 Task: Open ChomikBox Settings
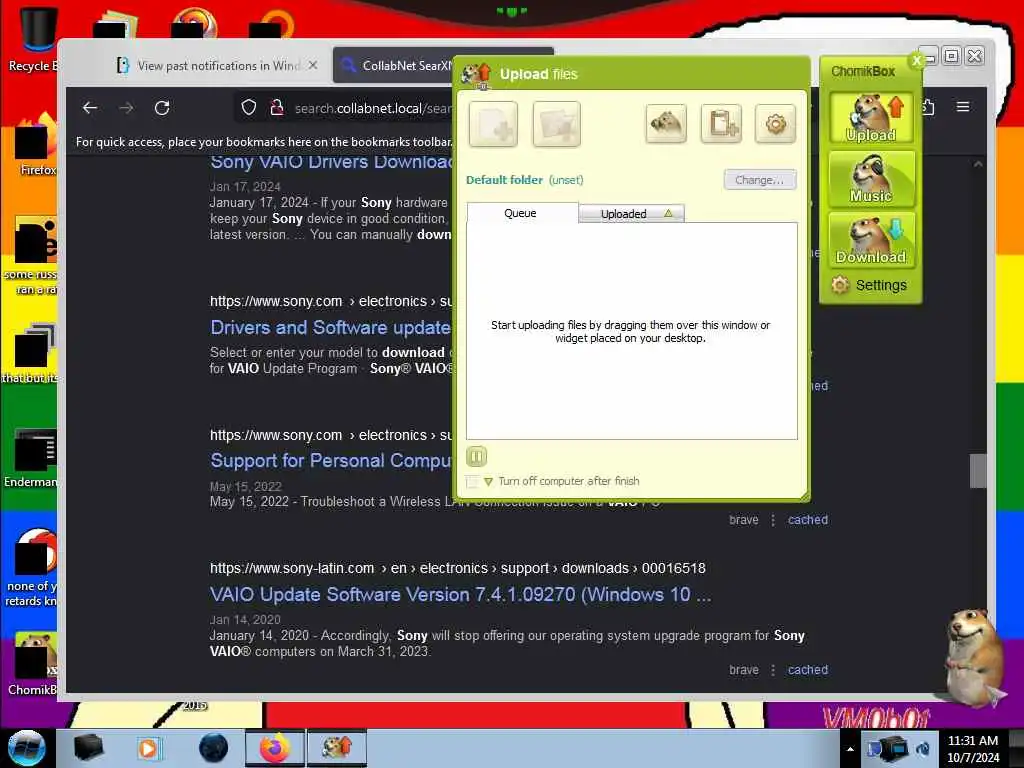pos(869,285)
